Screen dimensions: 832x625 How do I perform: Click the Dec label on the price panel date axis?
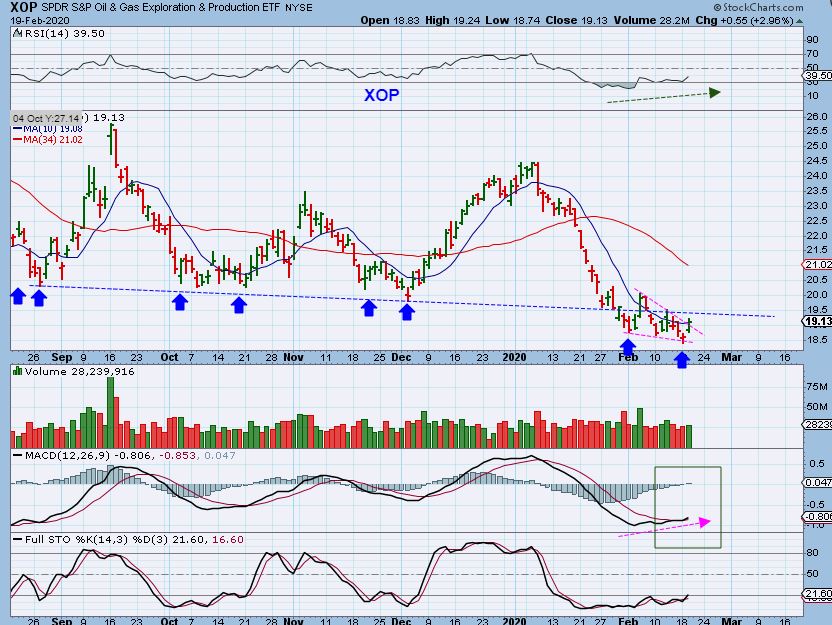click(x=401, y=357)
